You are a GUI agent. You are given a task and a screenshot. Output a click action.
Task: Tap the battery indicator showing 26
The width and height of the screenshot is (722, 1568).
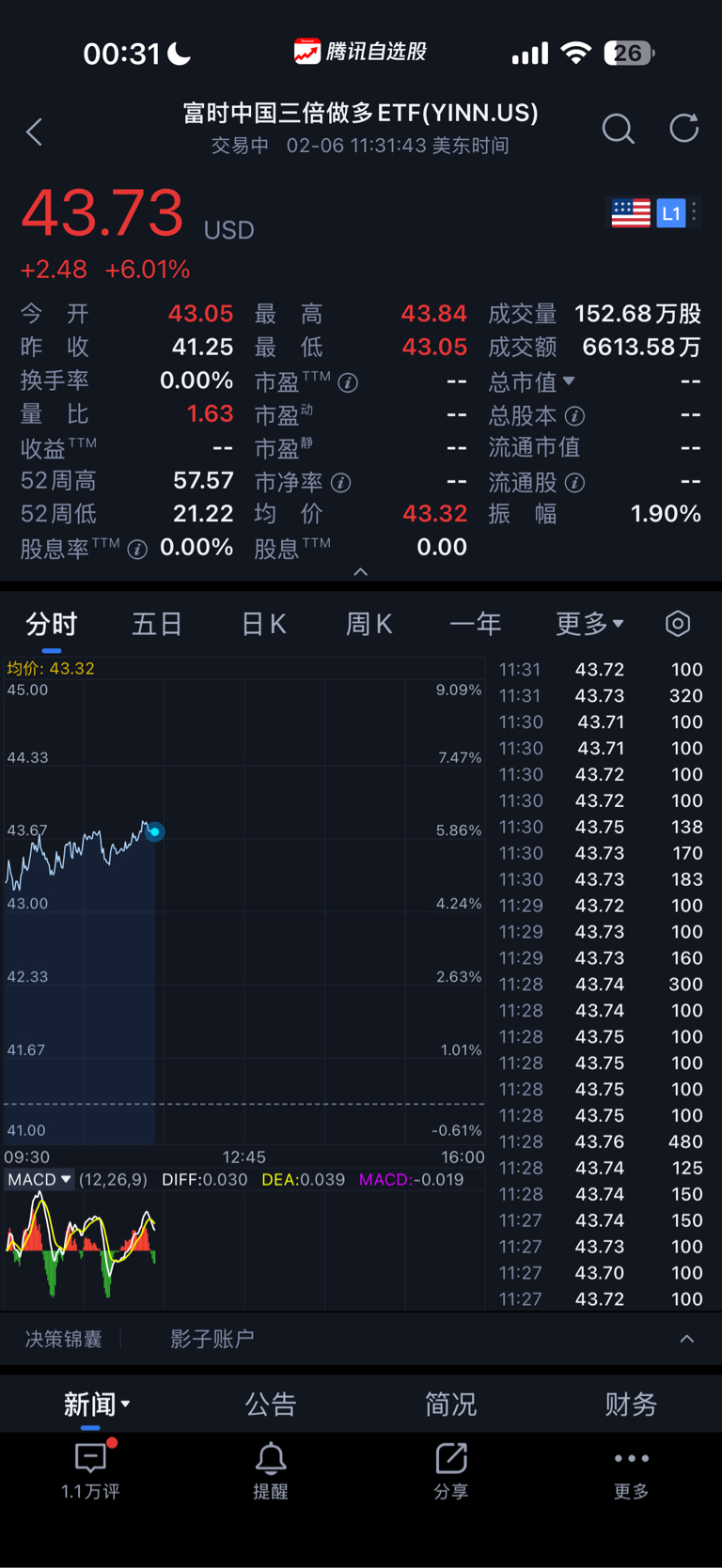click(629, 53)
